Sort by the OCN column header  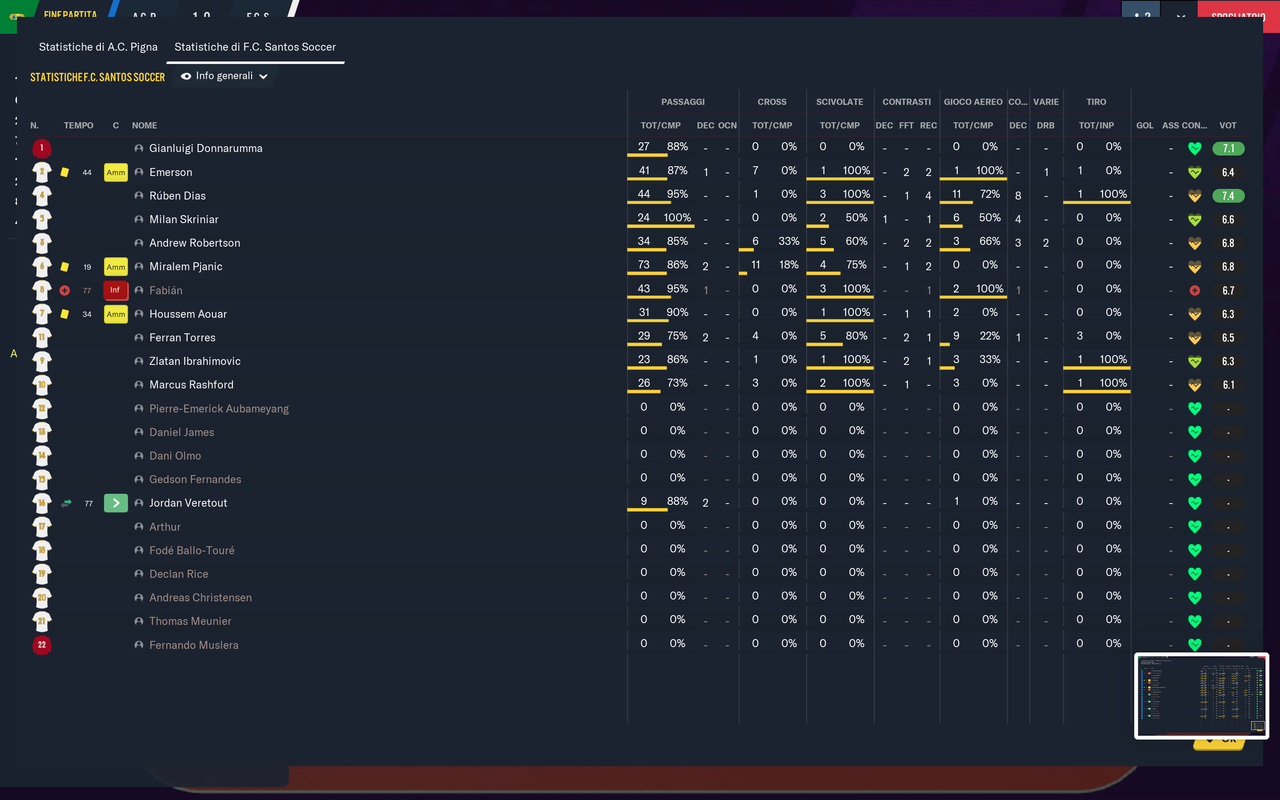(x=727, y=126)
